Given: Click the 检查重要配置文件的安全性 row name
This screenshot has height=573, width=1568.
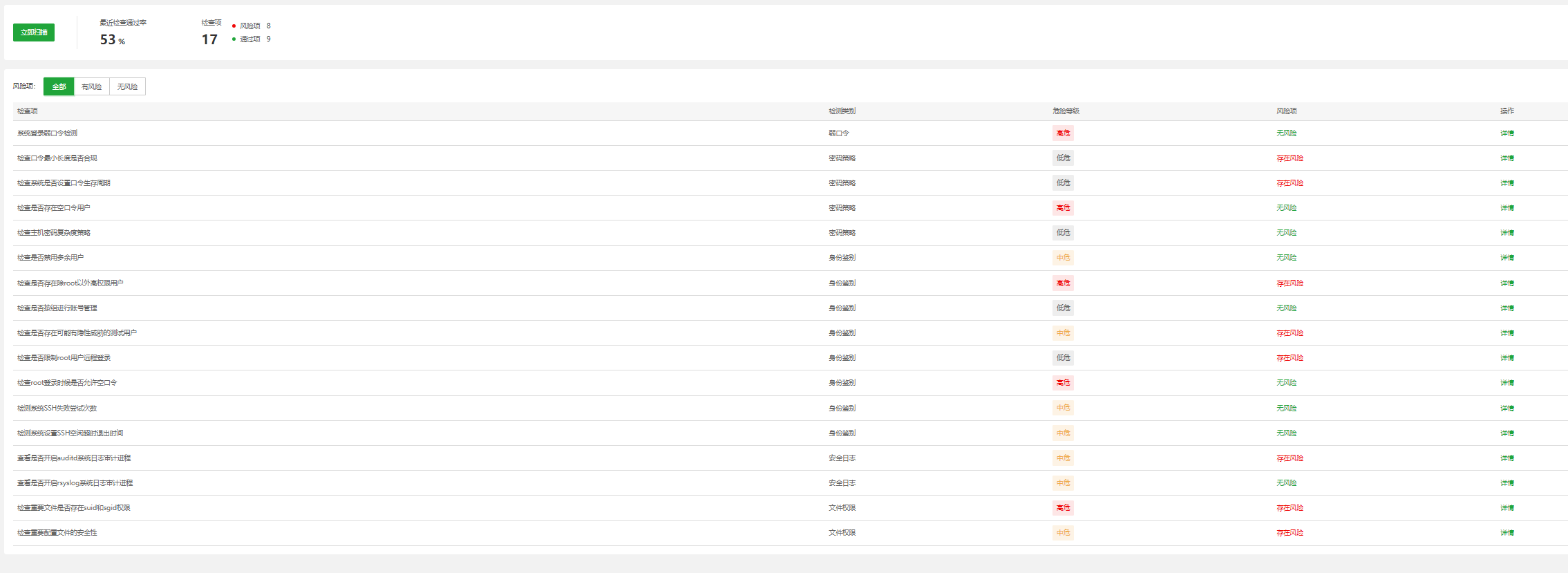Looking at the screenshot, I should [57, 533].
